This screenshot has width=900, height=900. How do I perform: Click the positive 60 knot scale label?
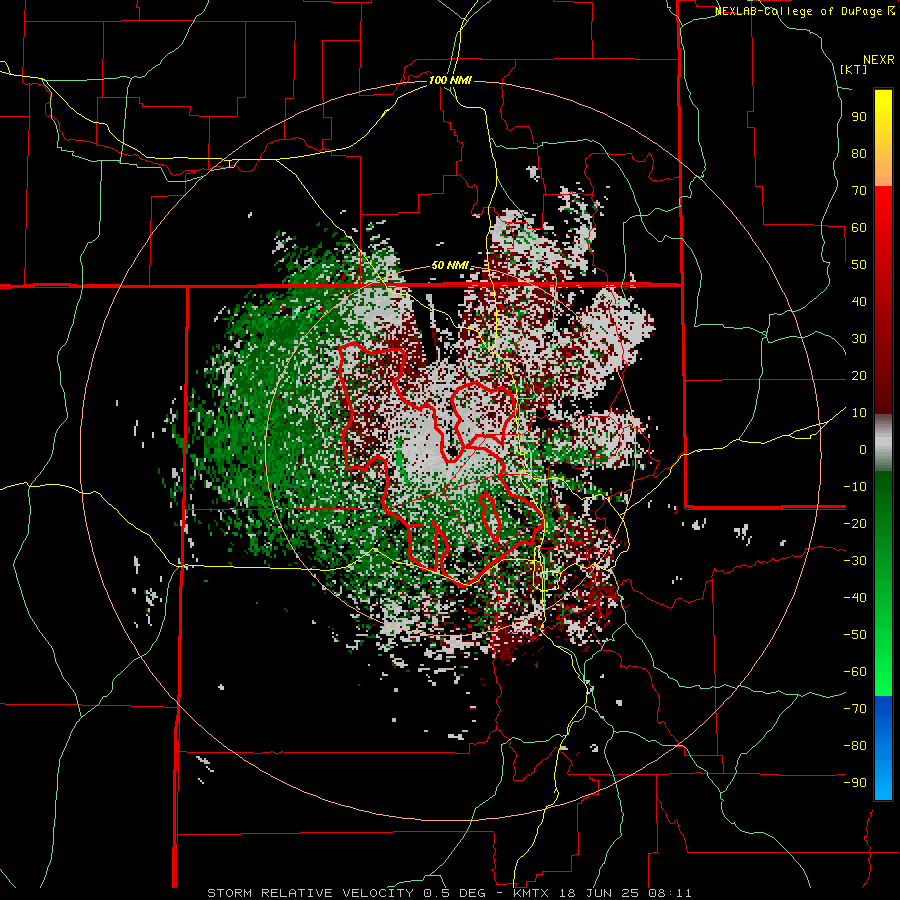(859, 227)
